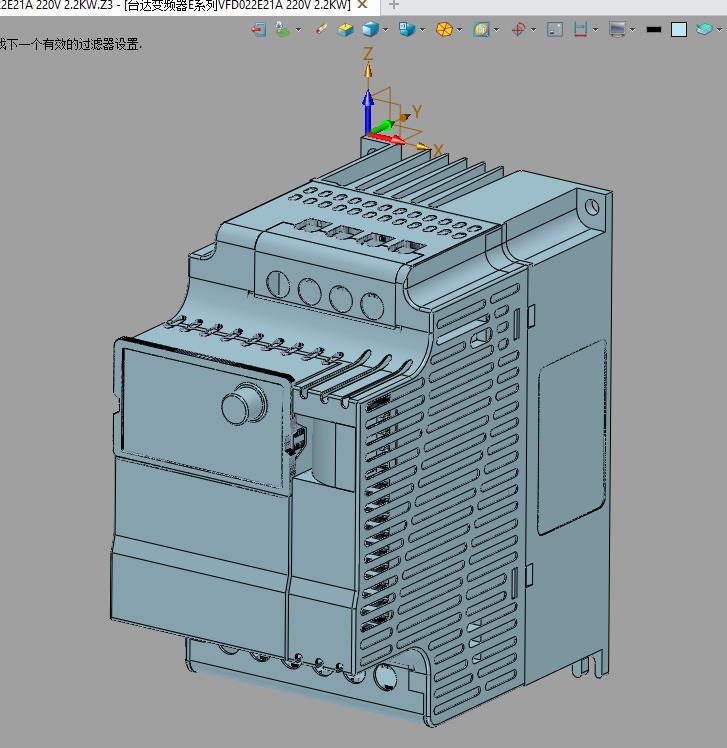
Task: Click the teal layered sheet icon
Action: [x=704, y=30]
